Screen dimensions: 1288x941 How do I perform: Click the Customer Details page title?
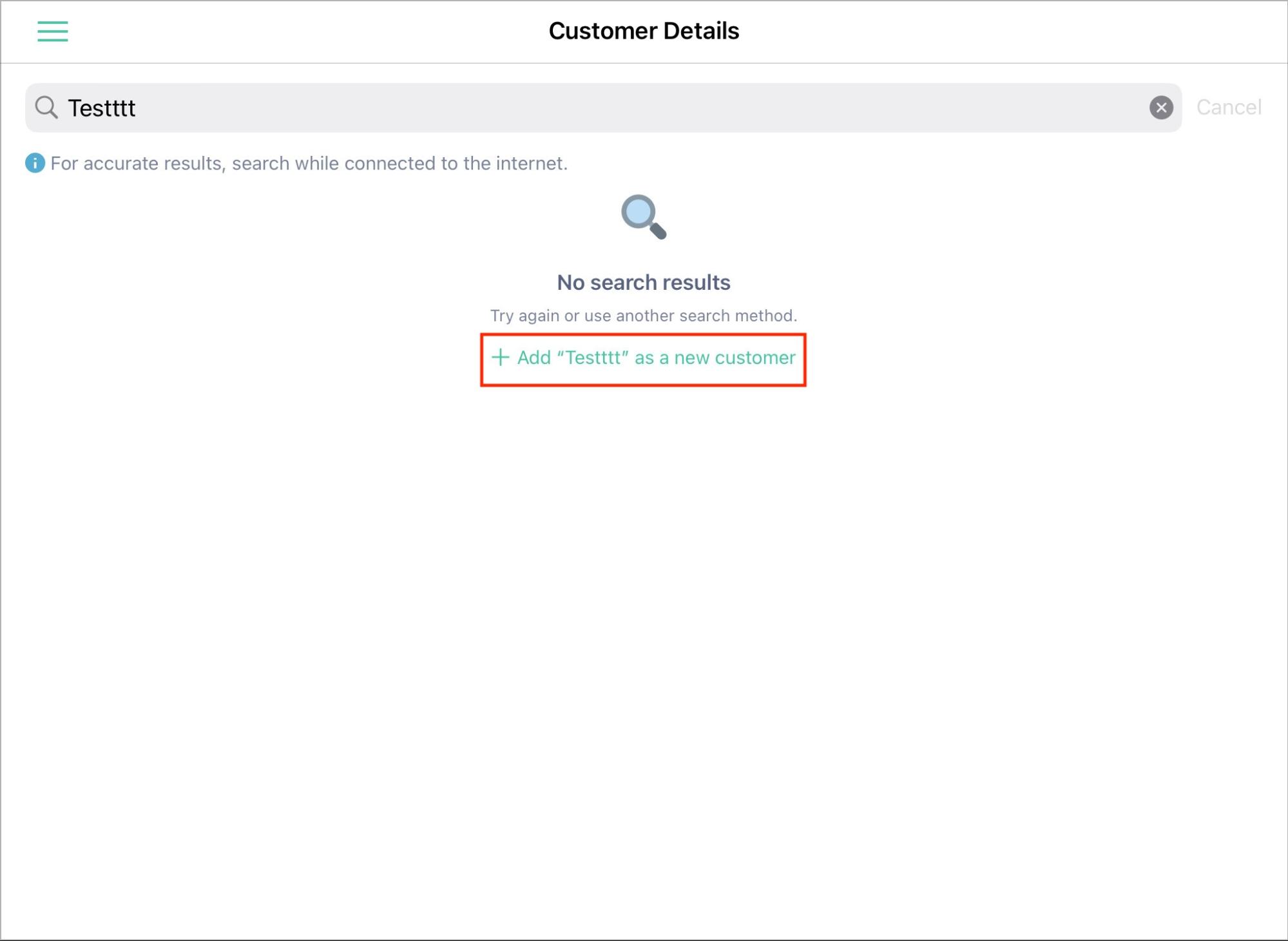point(644,31)
